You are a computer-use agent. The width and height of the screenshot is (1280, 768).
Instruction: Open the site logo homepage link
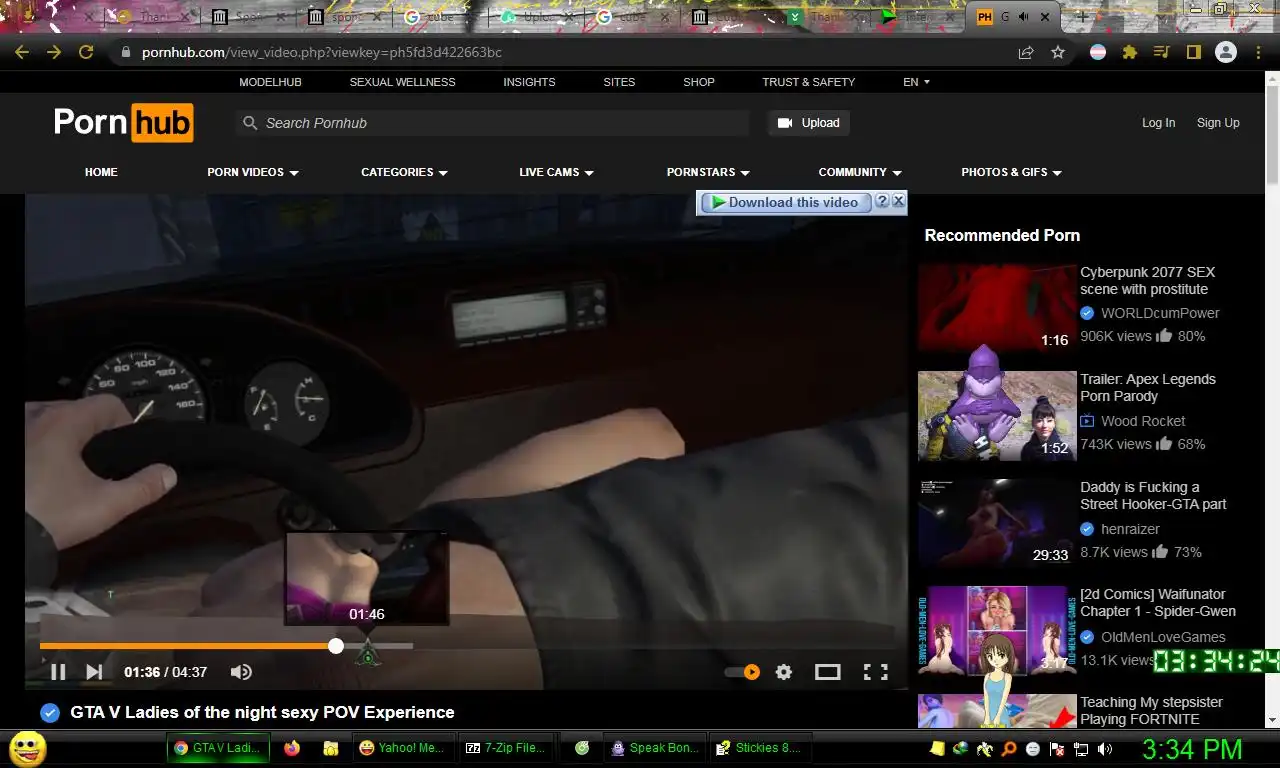point(123,122)
